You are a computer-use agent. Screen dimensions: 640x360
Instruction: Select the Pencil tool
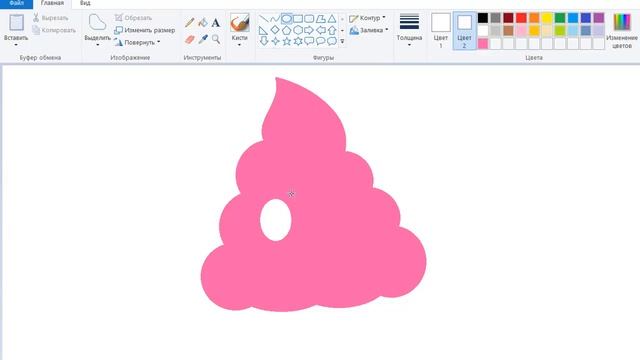tap(190, 22)
